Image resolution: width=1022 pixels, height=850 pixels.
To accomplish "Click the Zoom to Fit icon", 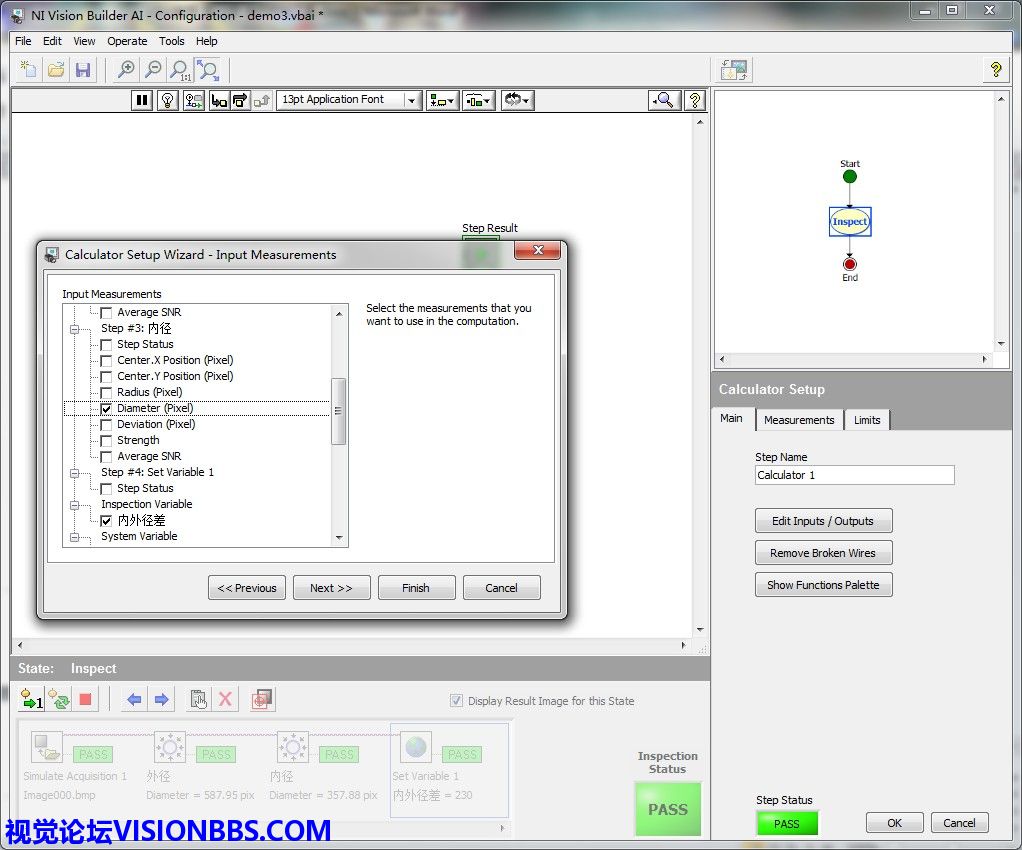I will pos(208,70).
